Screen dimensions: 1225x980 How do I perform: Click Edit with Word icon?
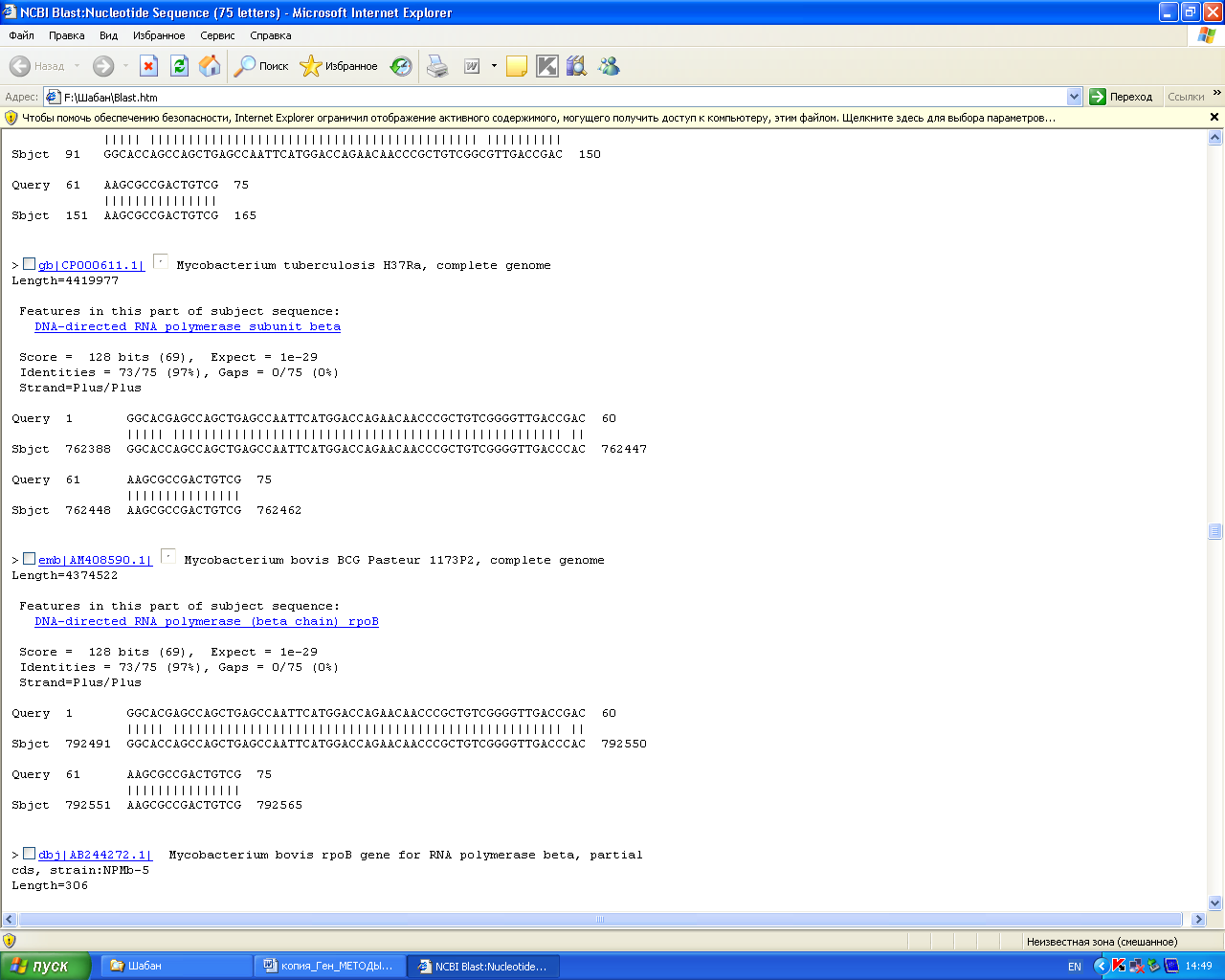click(472, 66)
